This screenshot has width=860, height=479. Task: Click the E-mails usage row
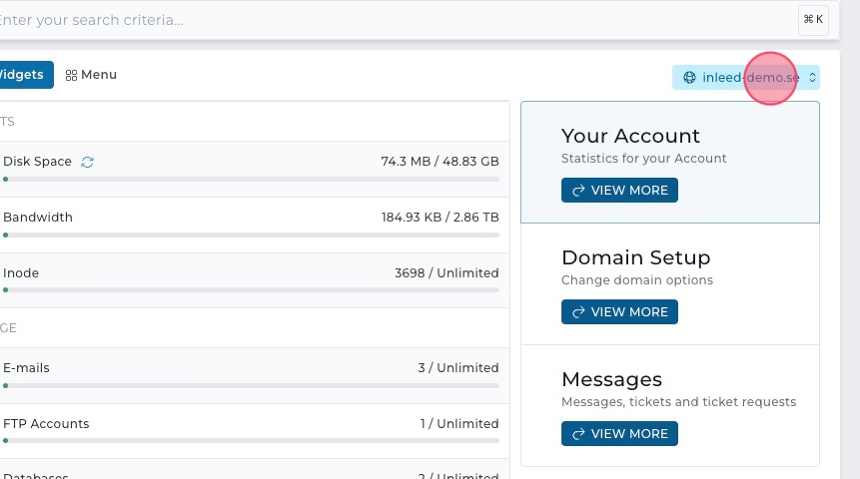[250, 368]
